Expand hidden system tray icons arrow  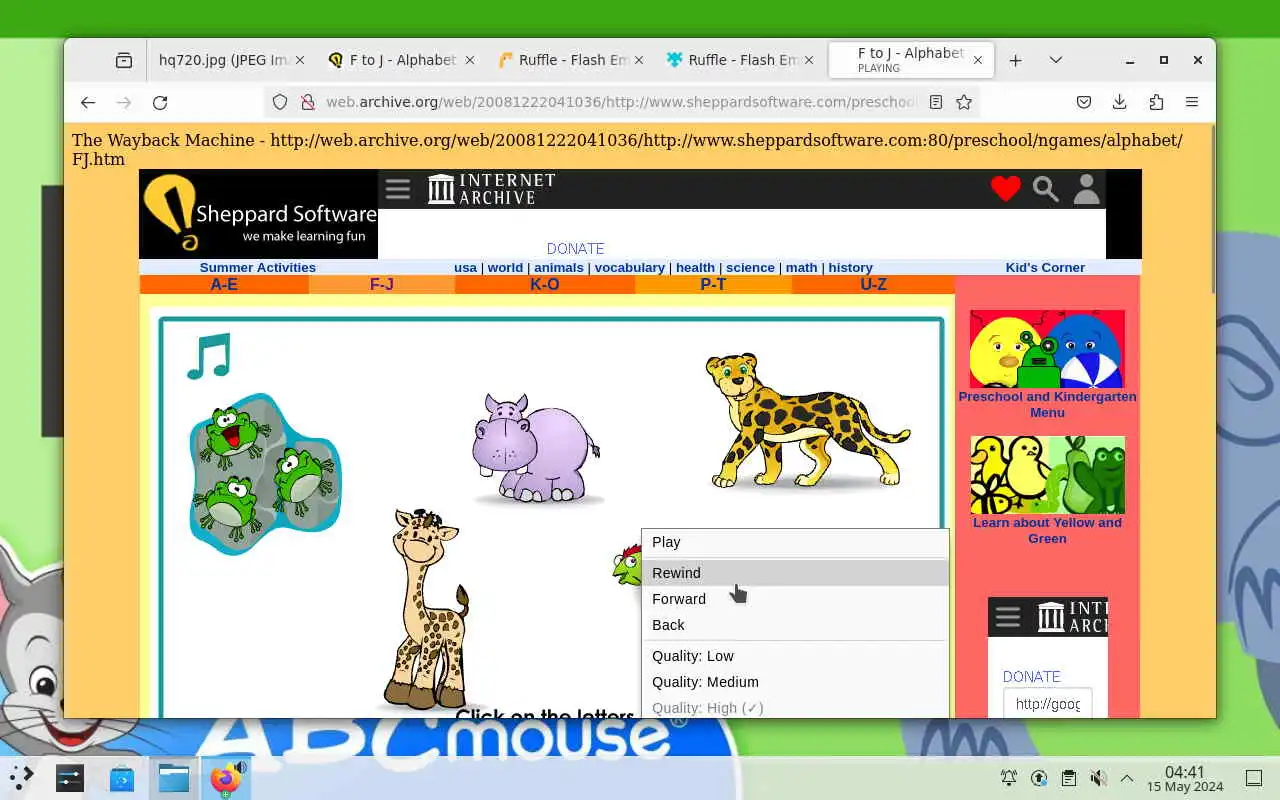1127,778
